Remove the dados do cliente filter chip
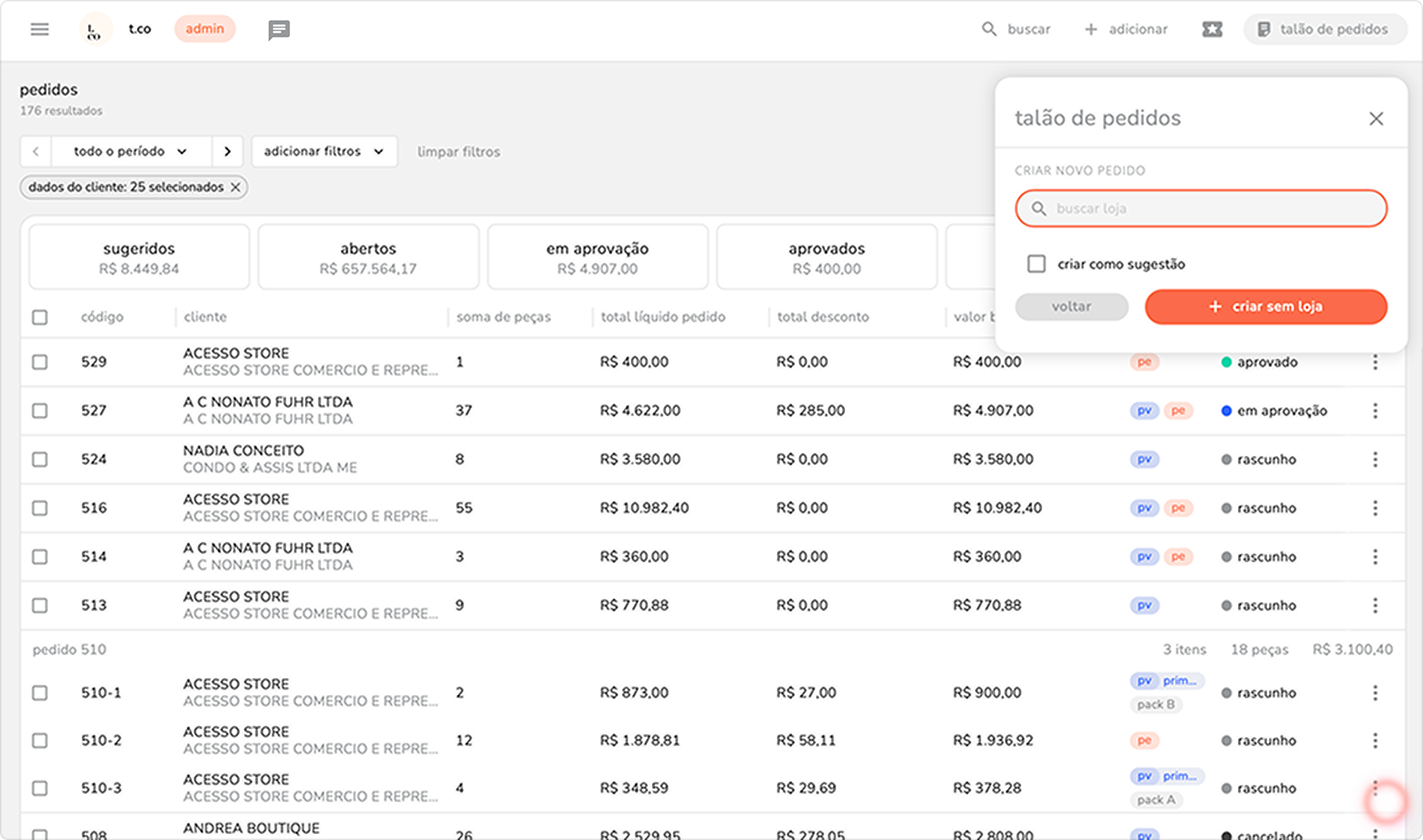1423x840 pixels. (235, 188)
